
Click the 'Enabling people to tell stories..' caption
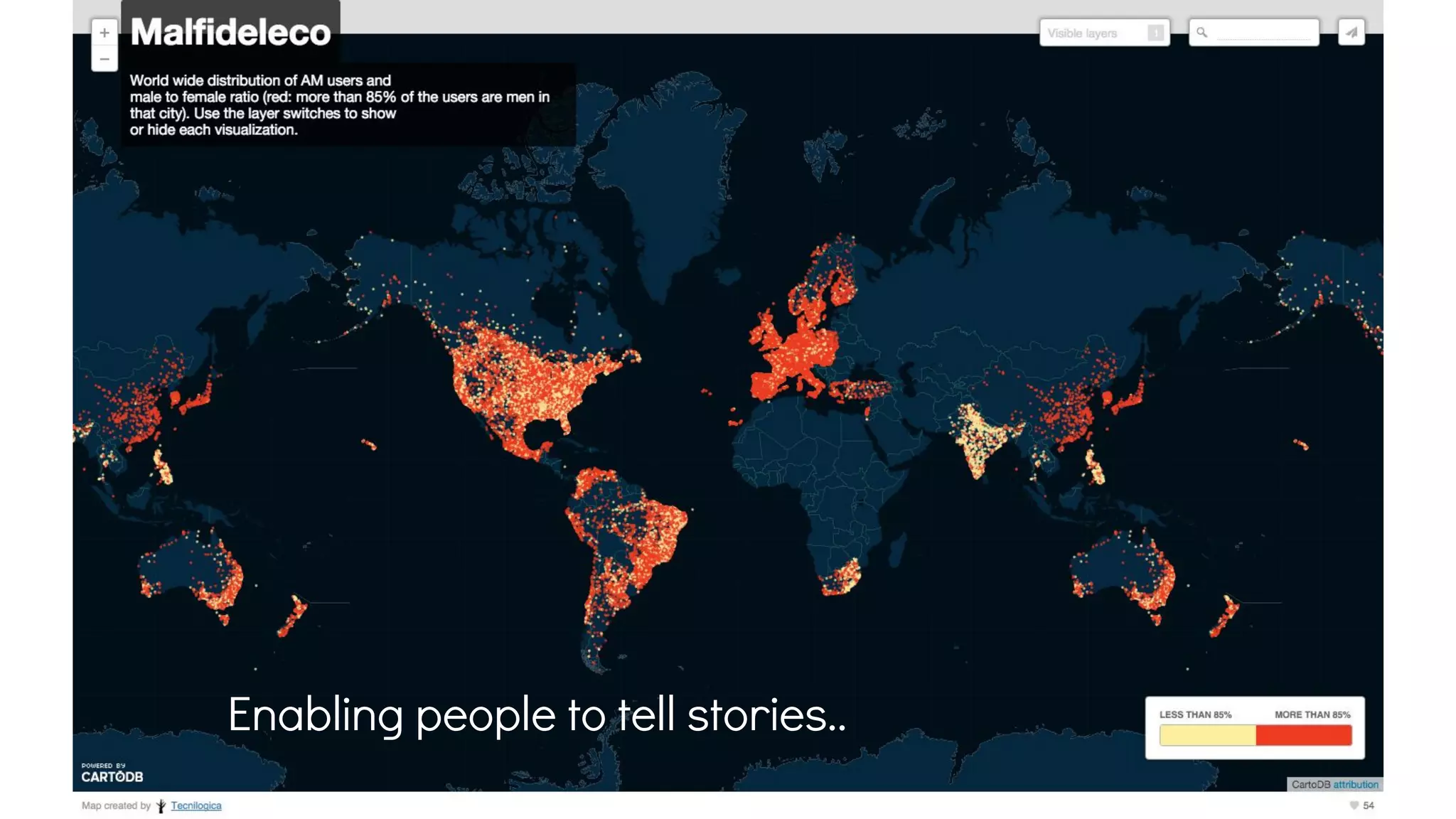[537, 714]
